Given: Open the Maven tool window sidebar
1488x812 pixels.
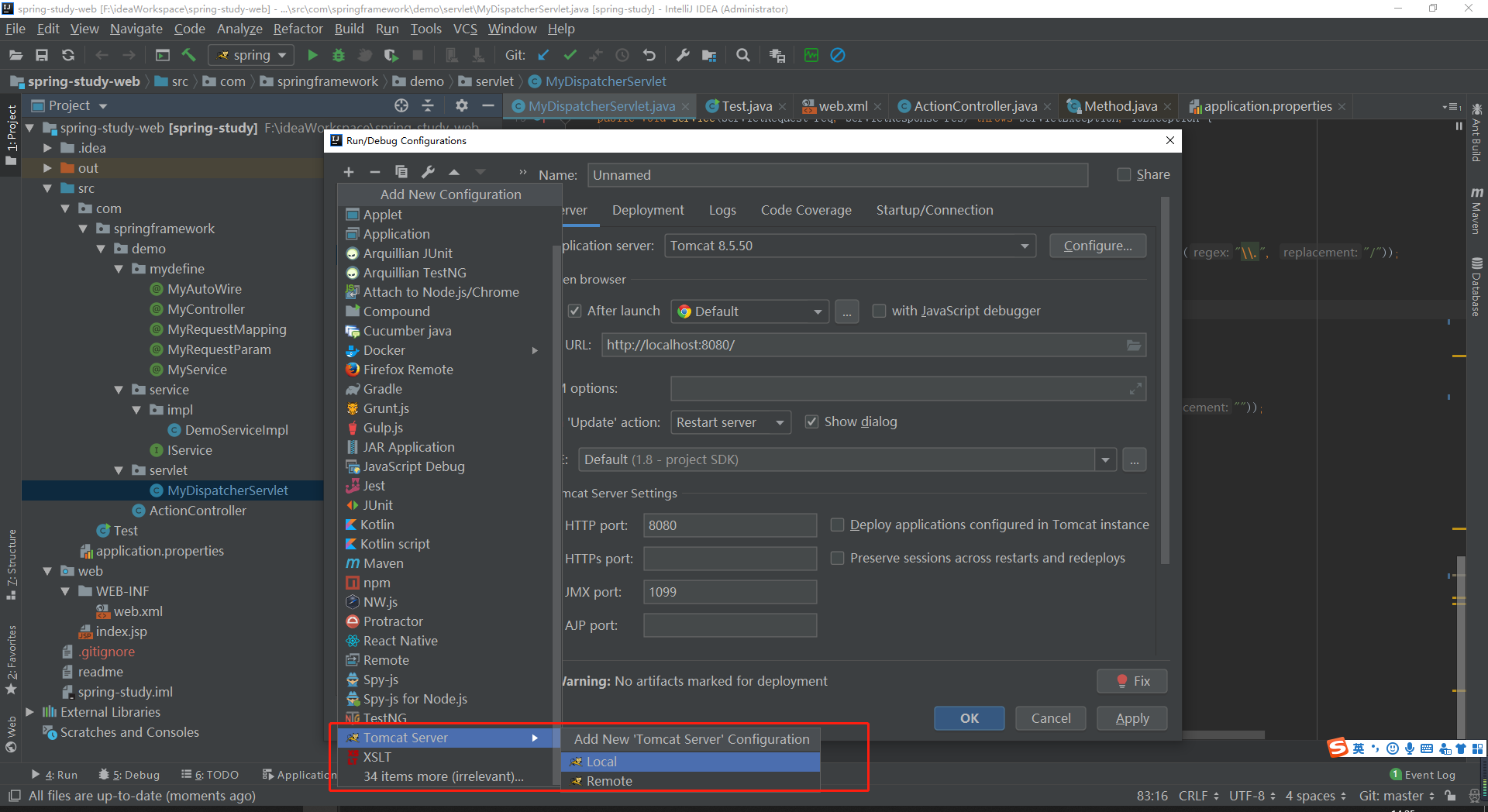Looking at the screenshot, I should 1477,211.
